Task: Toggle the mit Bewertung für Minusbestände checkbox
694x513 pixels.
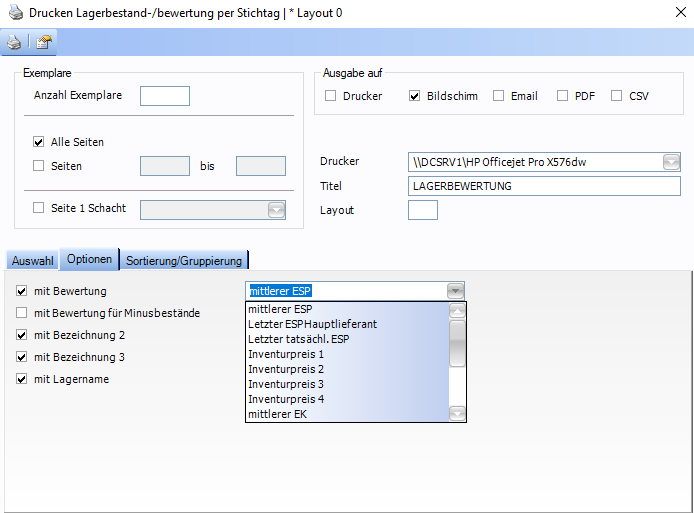Action: coord(22,313)
